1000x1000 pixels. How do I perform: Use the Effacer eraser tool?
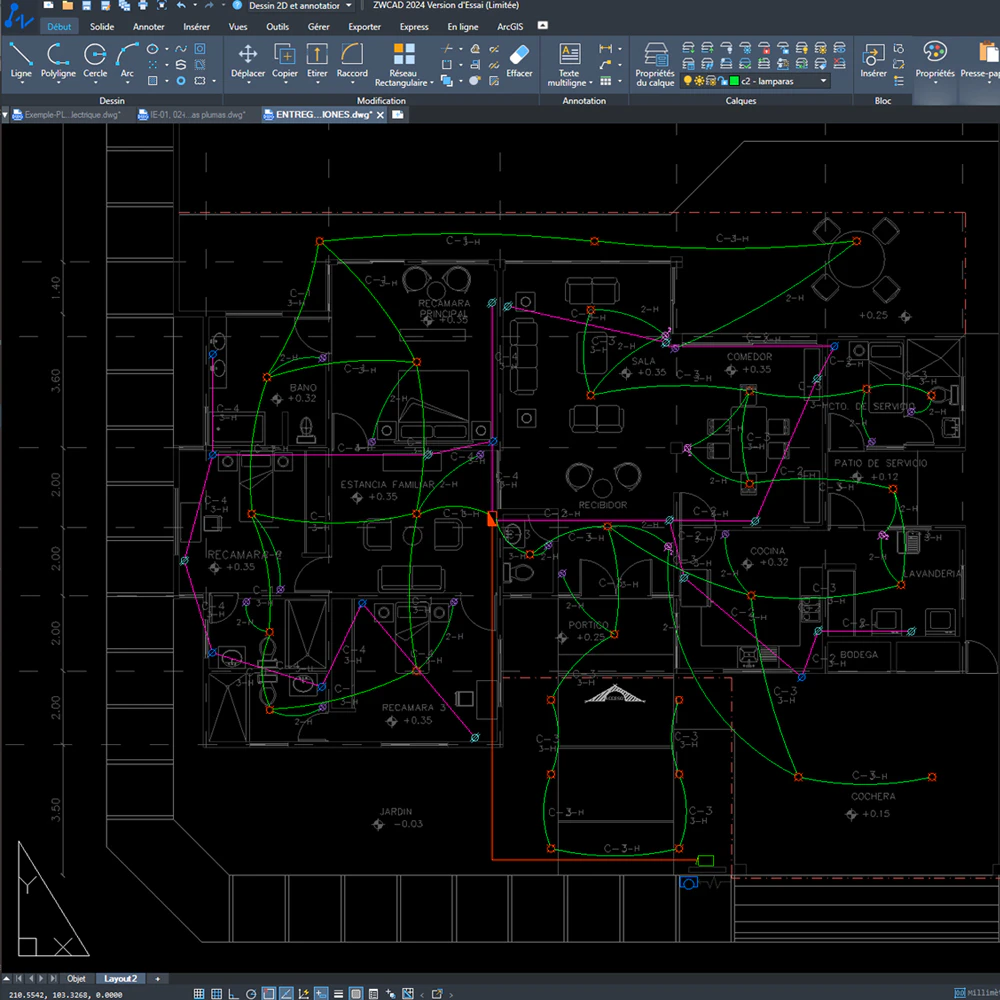point(519,61)
